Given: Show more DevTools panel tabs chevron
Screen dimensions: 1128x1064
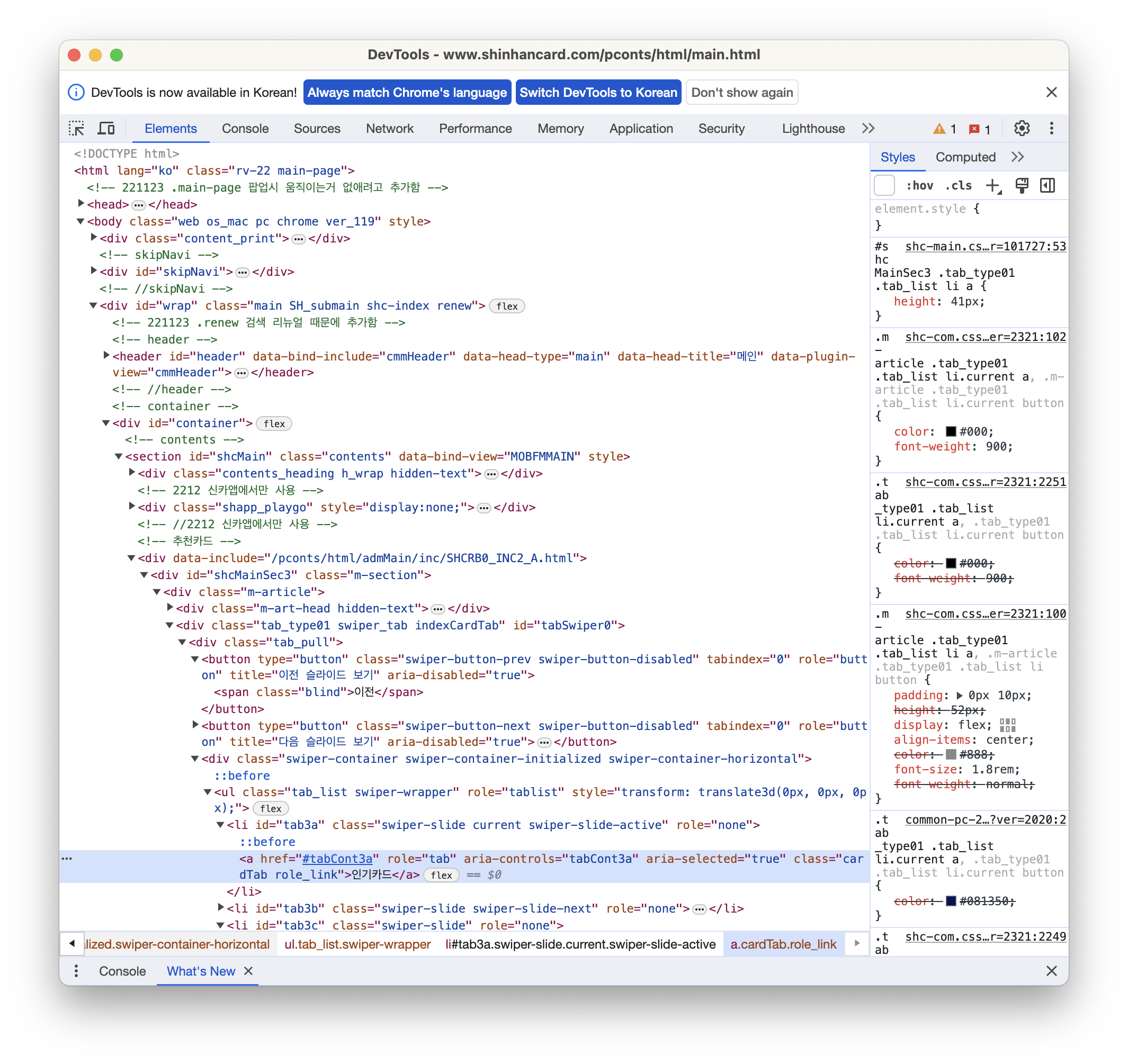Looking at the screenshot, I should tap(868, 129).
